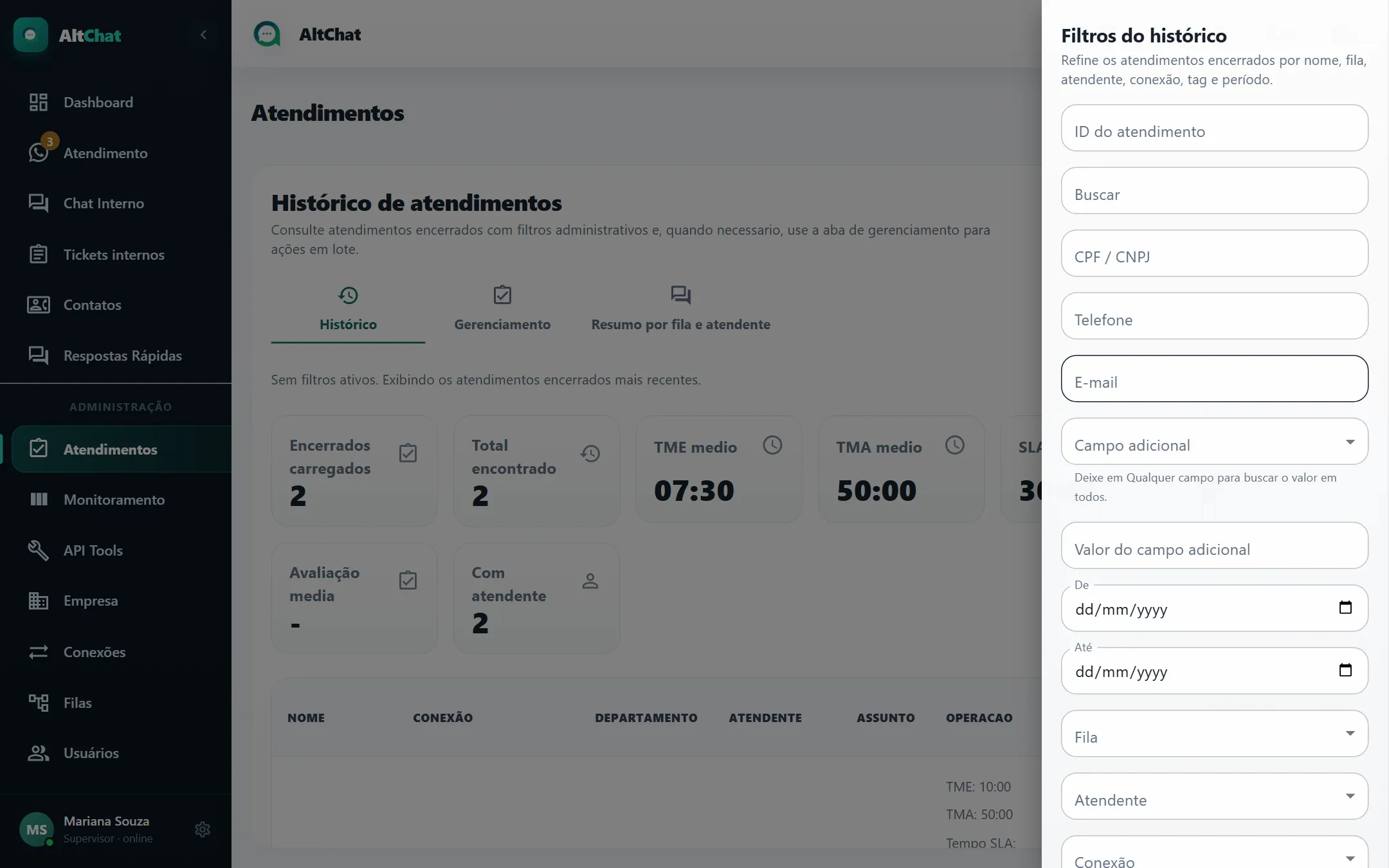
Task: Click the AltChat logo in header
Action: (x=267, y=34)
